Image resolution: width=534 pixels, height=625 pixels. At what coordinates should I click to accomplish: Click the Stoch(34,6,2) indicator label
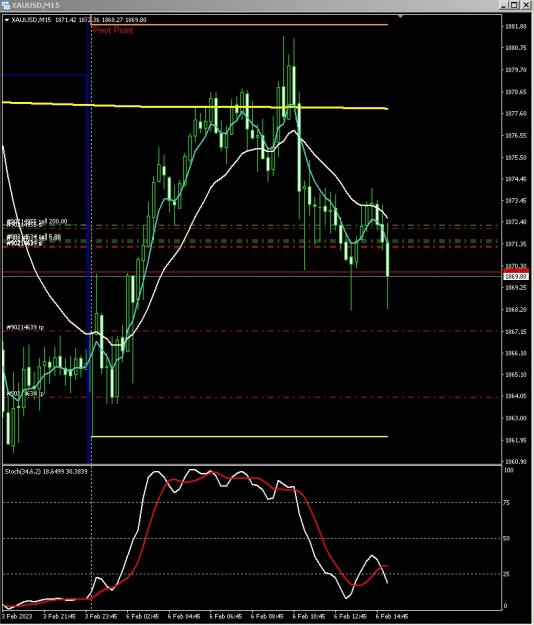tap(46, 471)
